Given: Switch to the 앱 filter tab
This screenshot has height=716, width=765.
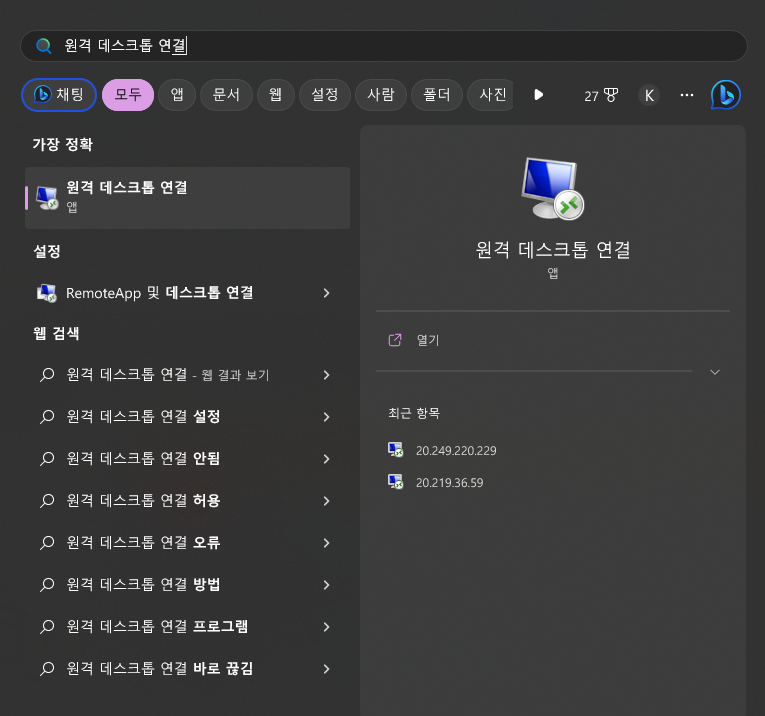Looking at the screenshot, I should tap(177, 95).
